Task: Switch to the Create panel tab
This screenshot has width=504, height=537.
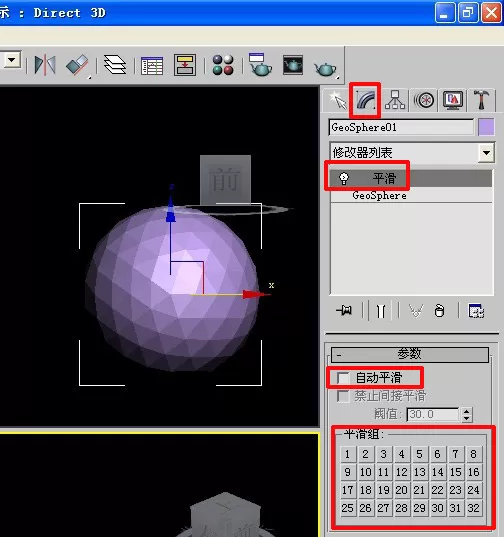Action: click(x=337, y=100)
